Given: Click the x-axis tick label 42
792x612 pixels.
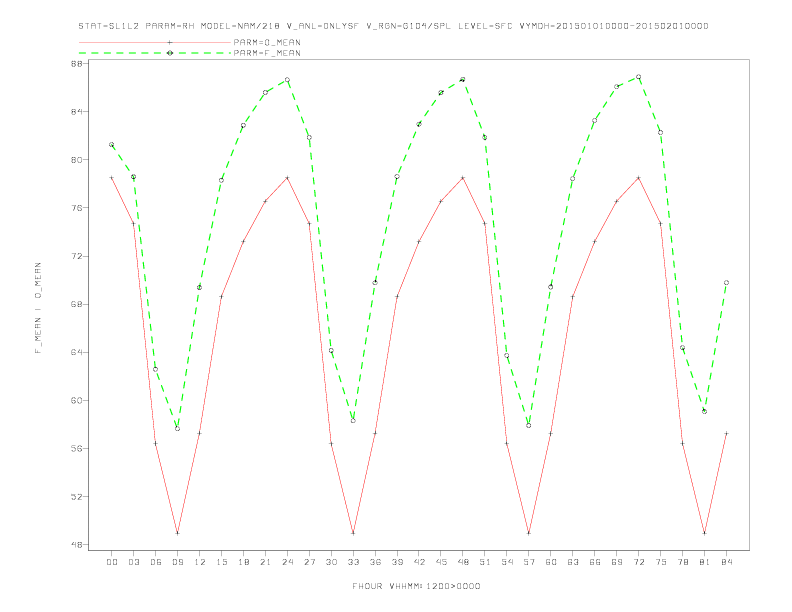Looking at the screenshot, I should pos(419,562).
